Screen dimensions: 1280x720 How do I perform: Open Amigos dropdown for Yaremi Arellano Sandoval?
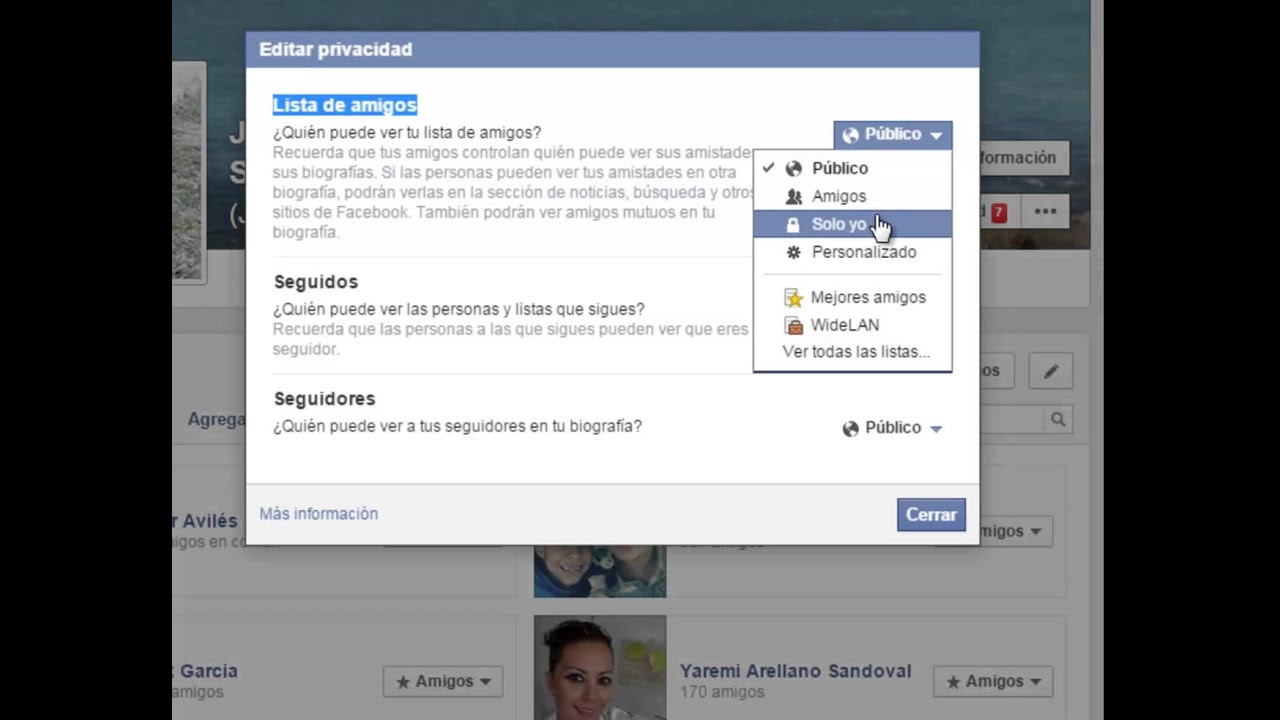(x=993, y=681)
